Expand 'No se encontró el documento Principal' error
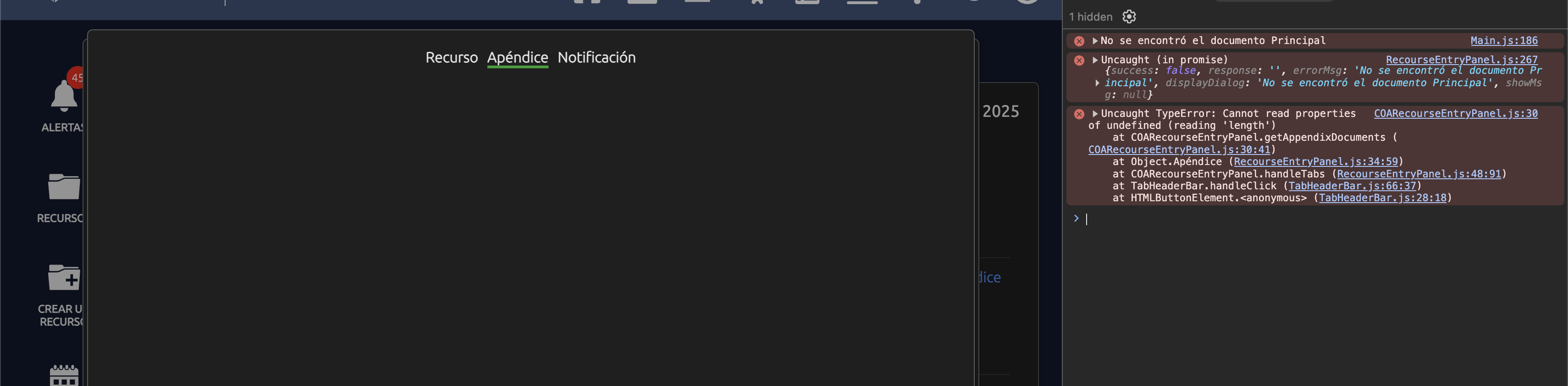The image size is (1568, 386). (x=1095, y=41)
